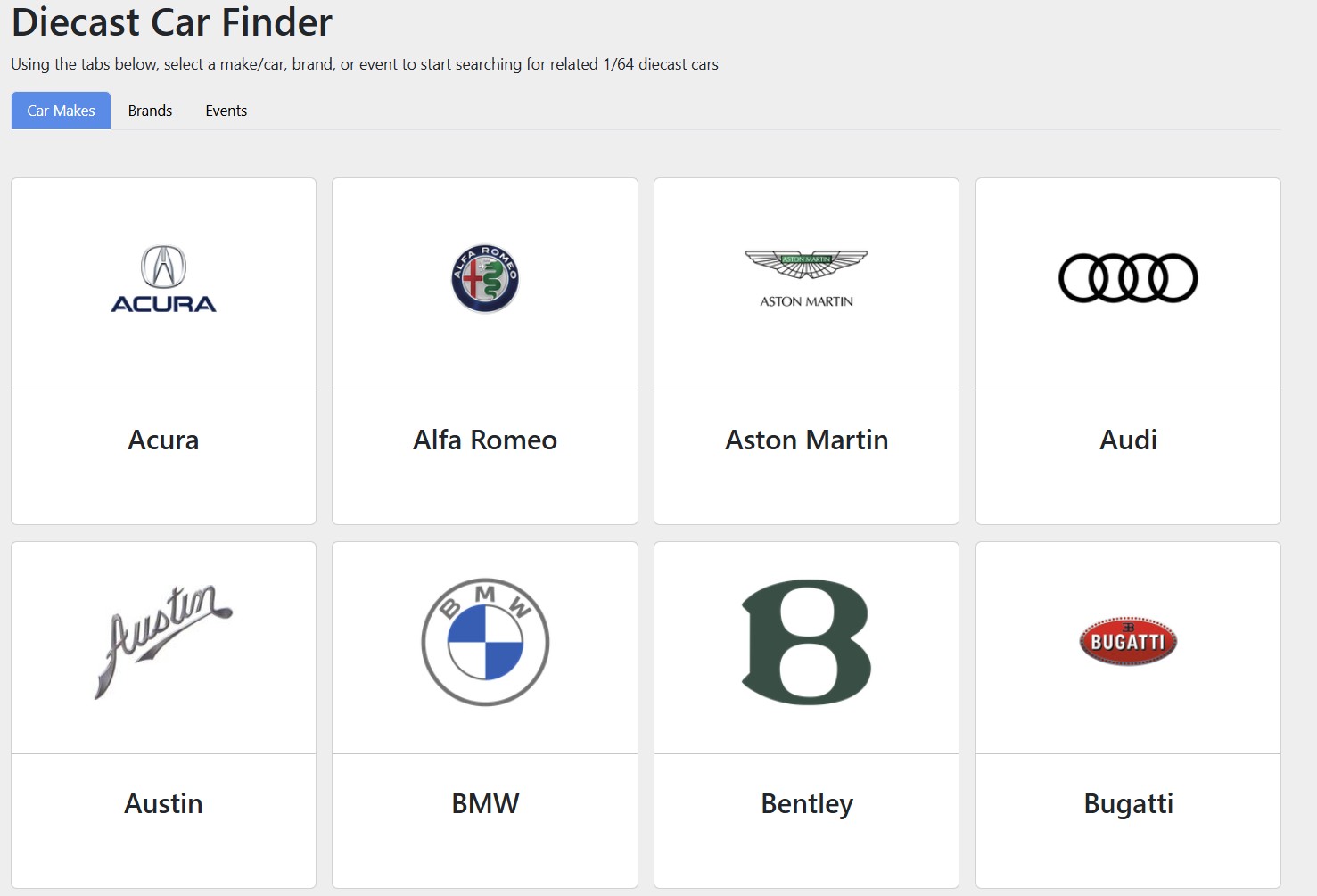Viewport: 1317px width, 896px height.
Task: Open the Events tab
Action: [x=226, y=110]
